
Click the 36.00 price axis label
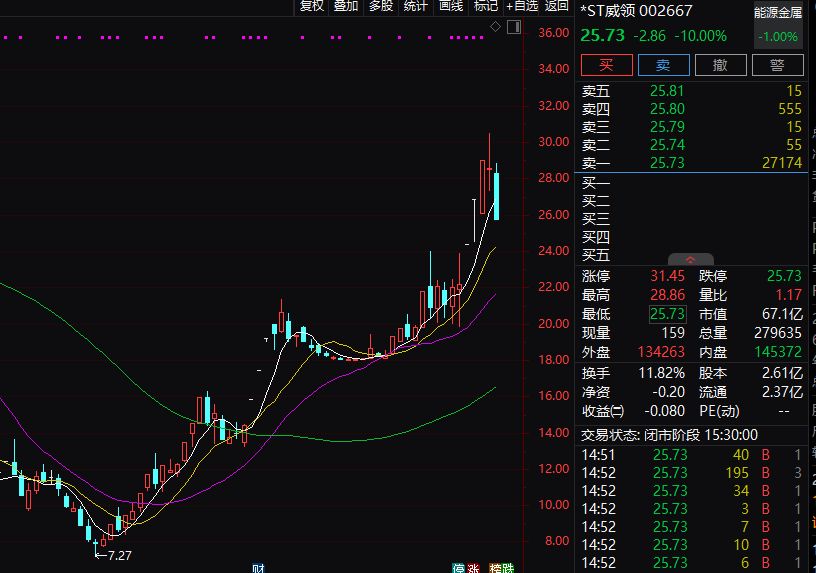[554, 33]
